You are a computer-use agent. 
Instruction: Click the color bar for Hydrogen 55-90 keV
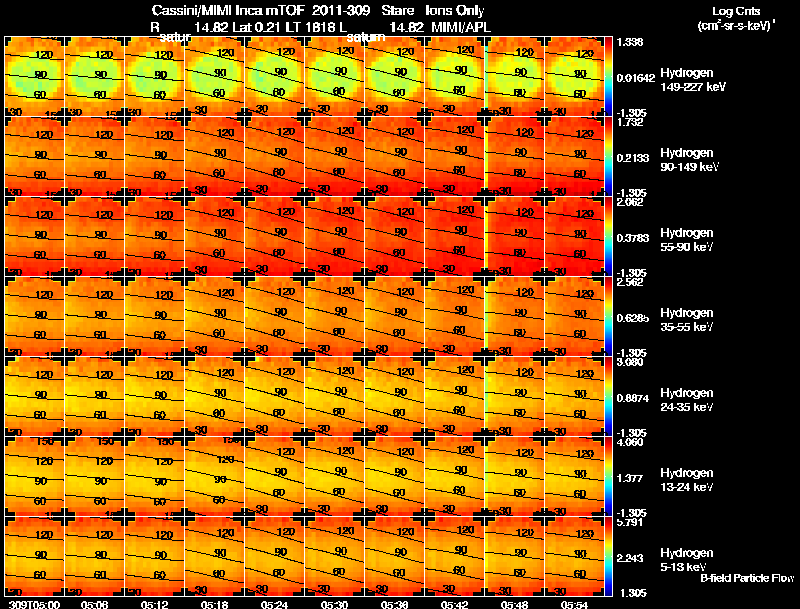[608, 237]
